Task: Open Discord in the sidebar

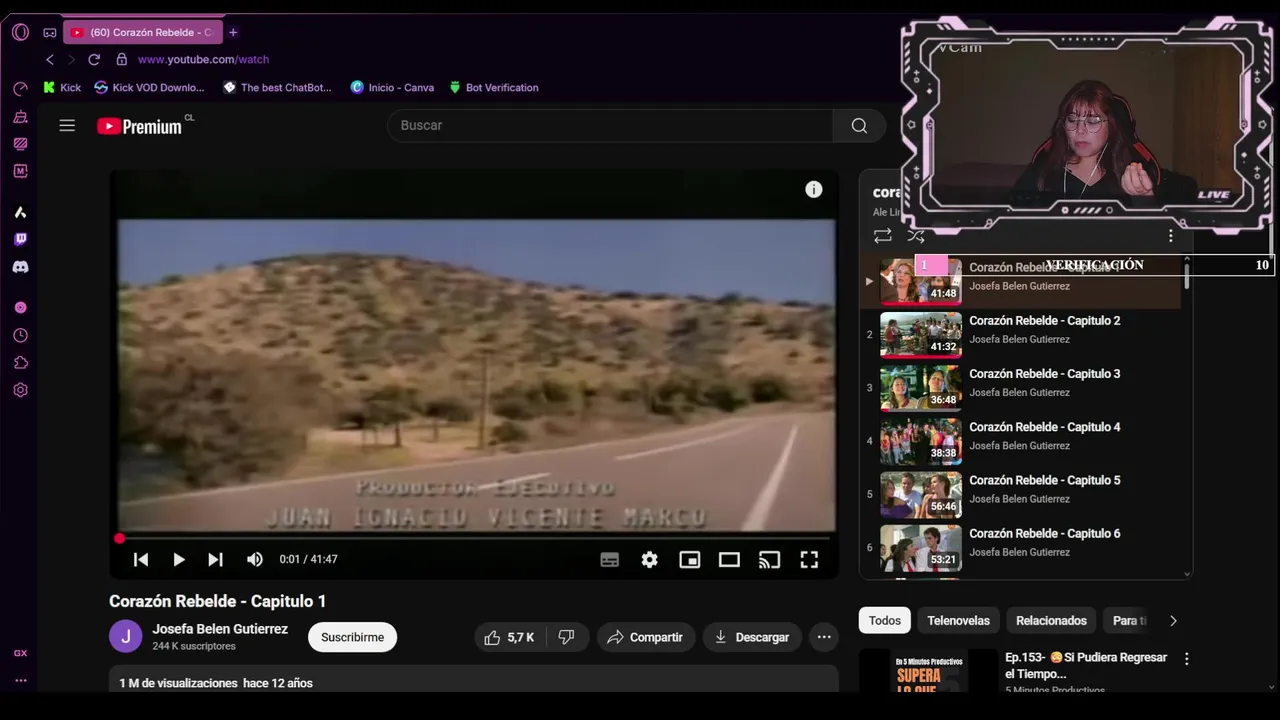Action: [x=20, y=267]
